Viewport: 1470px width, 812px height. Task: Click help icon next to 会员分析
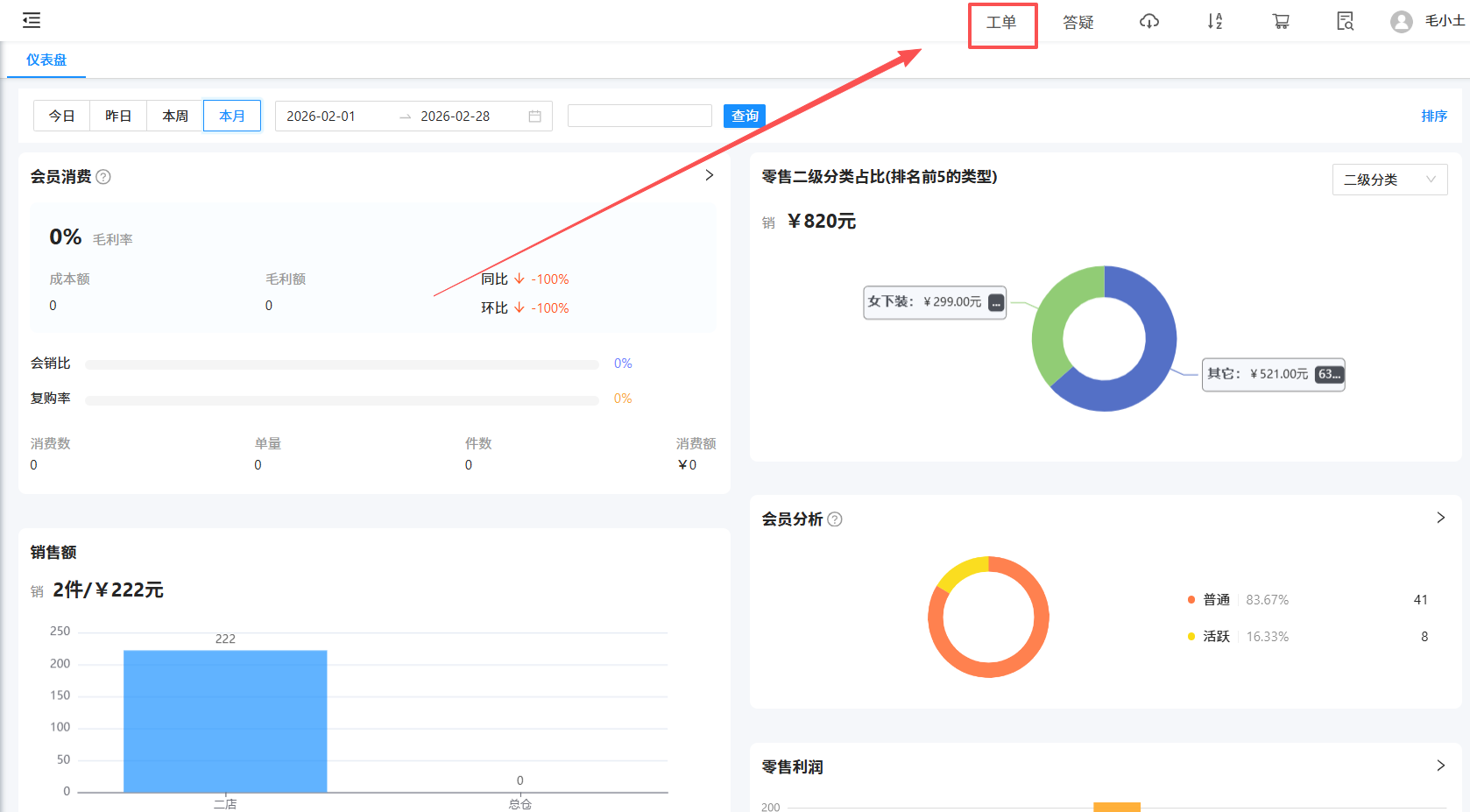835,519
